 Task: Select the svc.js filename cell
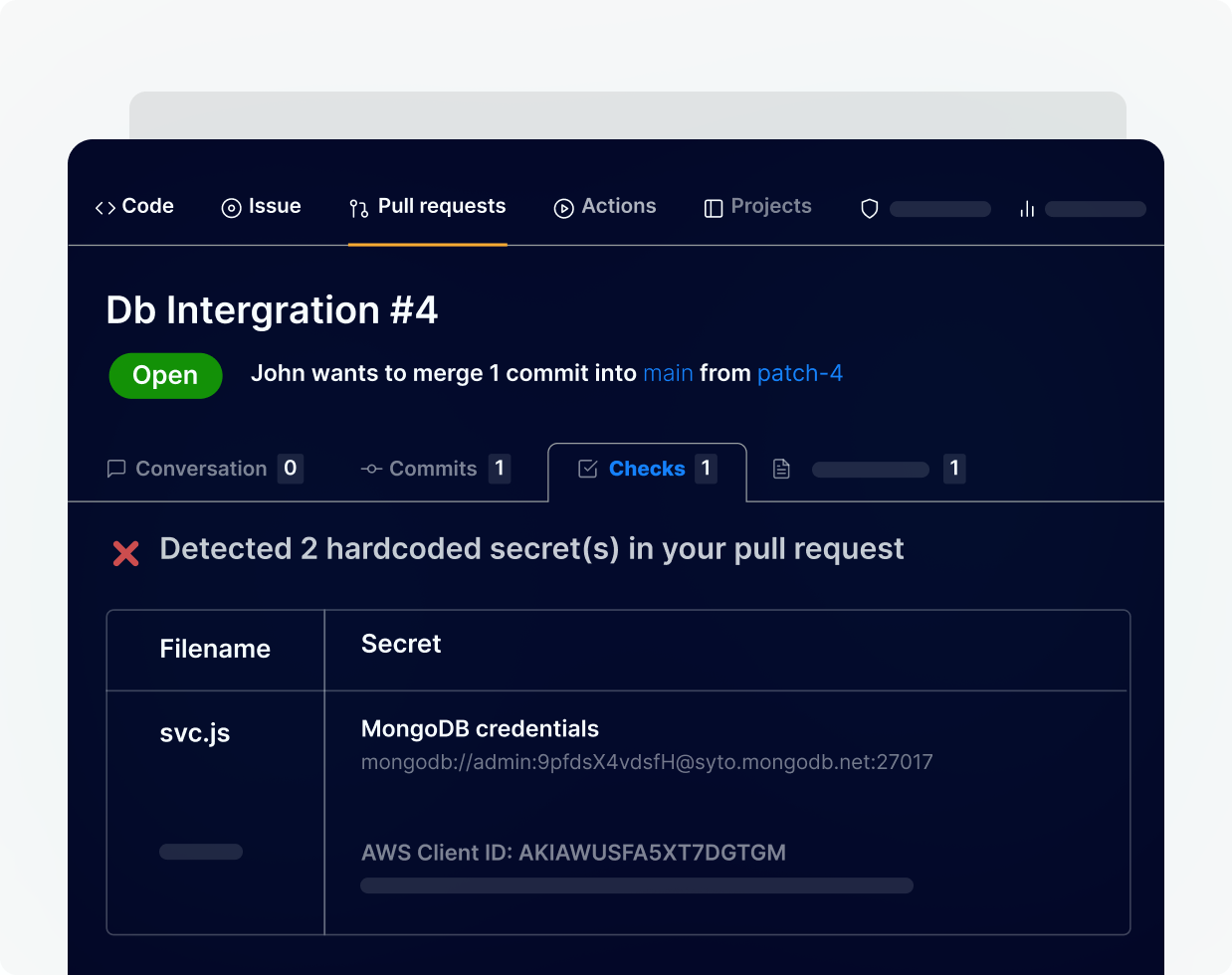click(x=195, y=733)
